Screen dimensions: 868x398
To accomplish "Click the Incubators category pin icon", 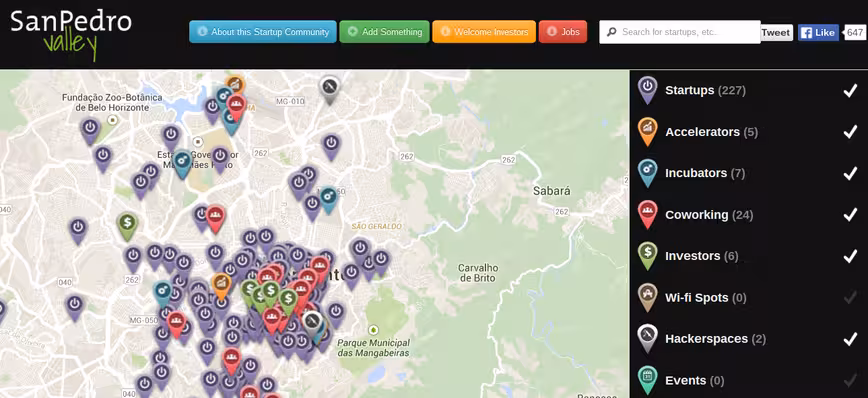I will click(x=647, y=173).
